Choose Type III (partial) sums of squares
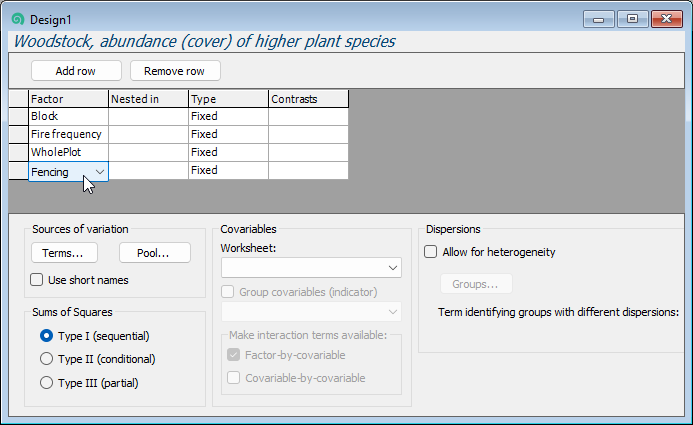The height and width of the screenshot is (425, 693). pos(46,382)
